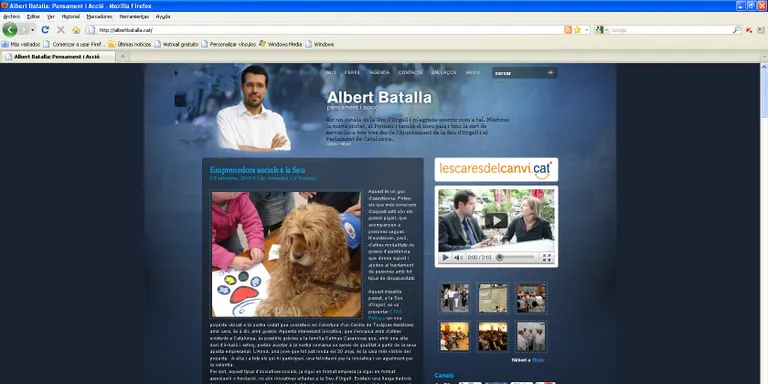This screenshot has height=384, width=768.
Task: Go to the home page via house icon
Action: click(x=76, y=30)
